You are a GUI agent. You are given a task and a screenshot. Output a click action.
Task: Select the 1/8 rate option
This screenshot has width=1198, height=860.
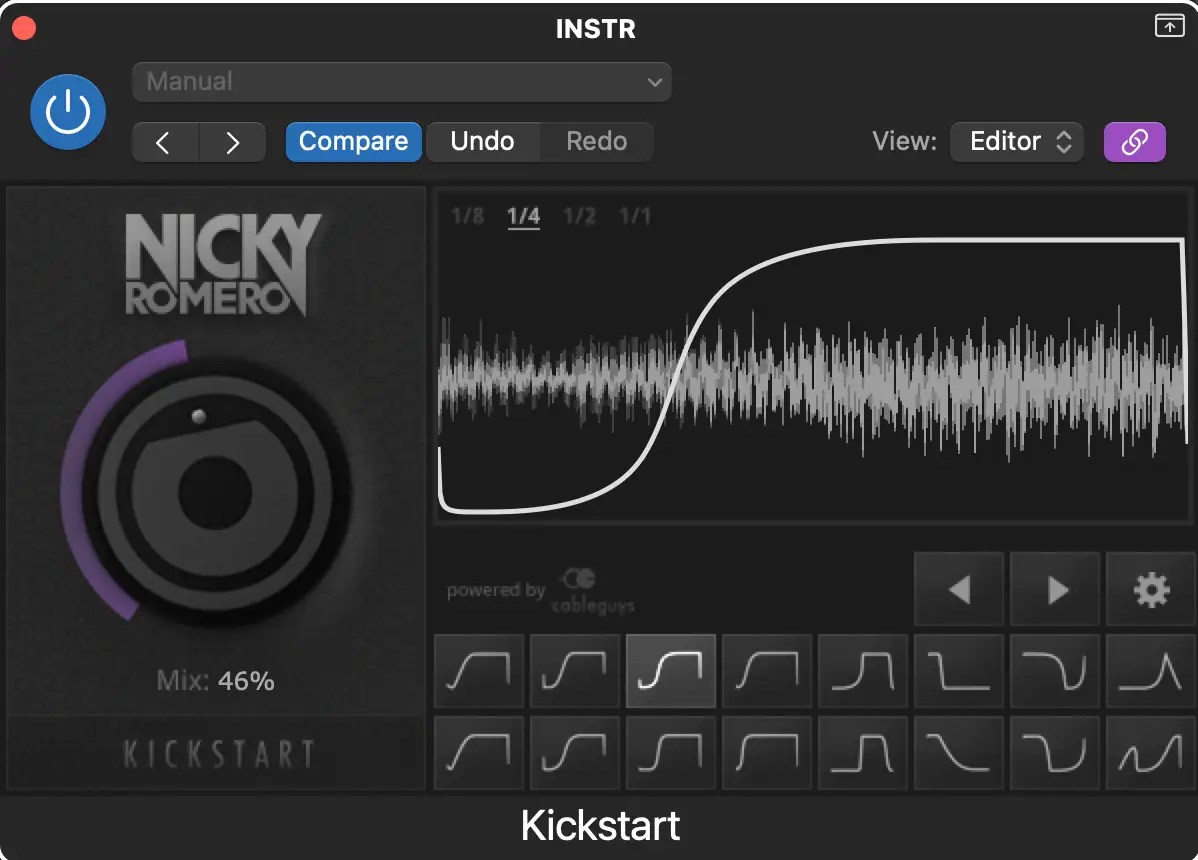click(468, 215)
